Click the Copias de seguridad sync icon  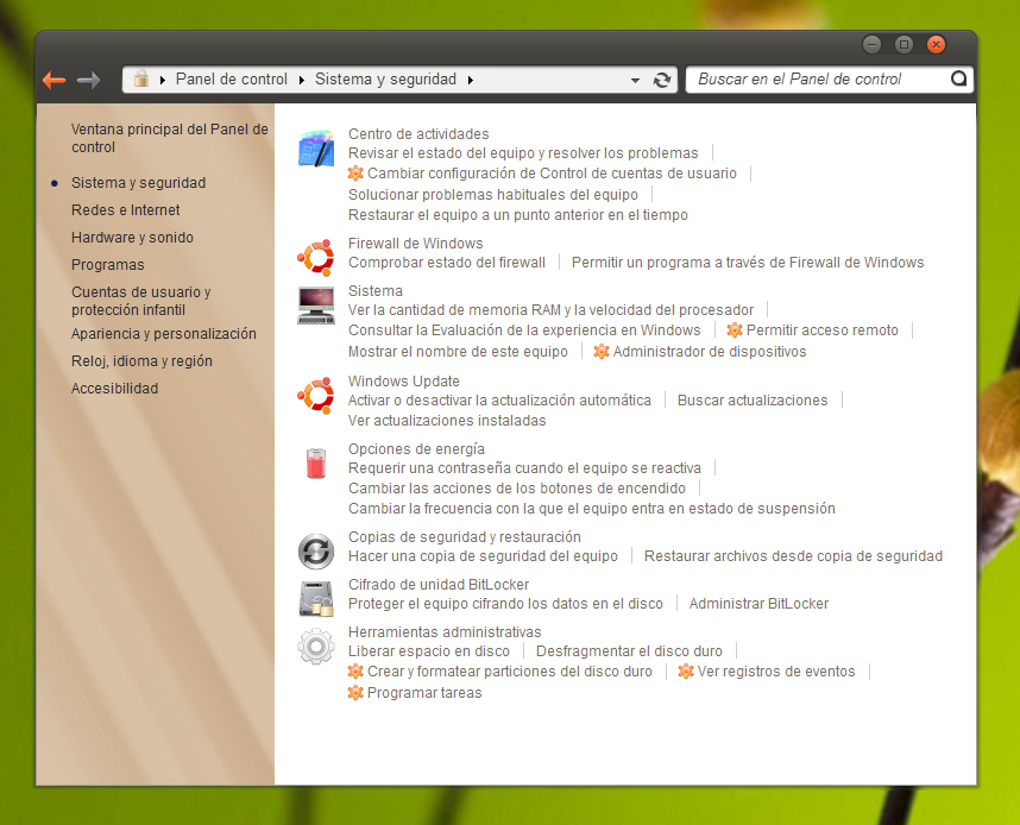tap(316, 551)
